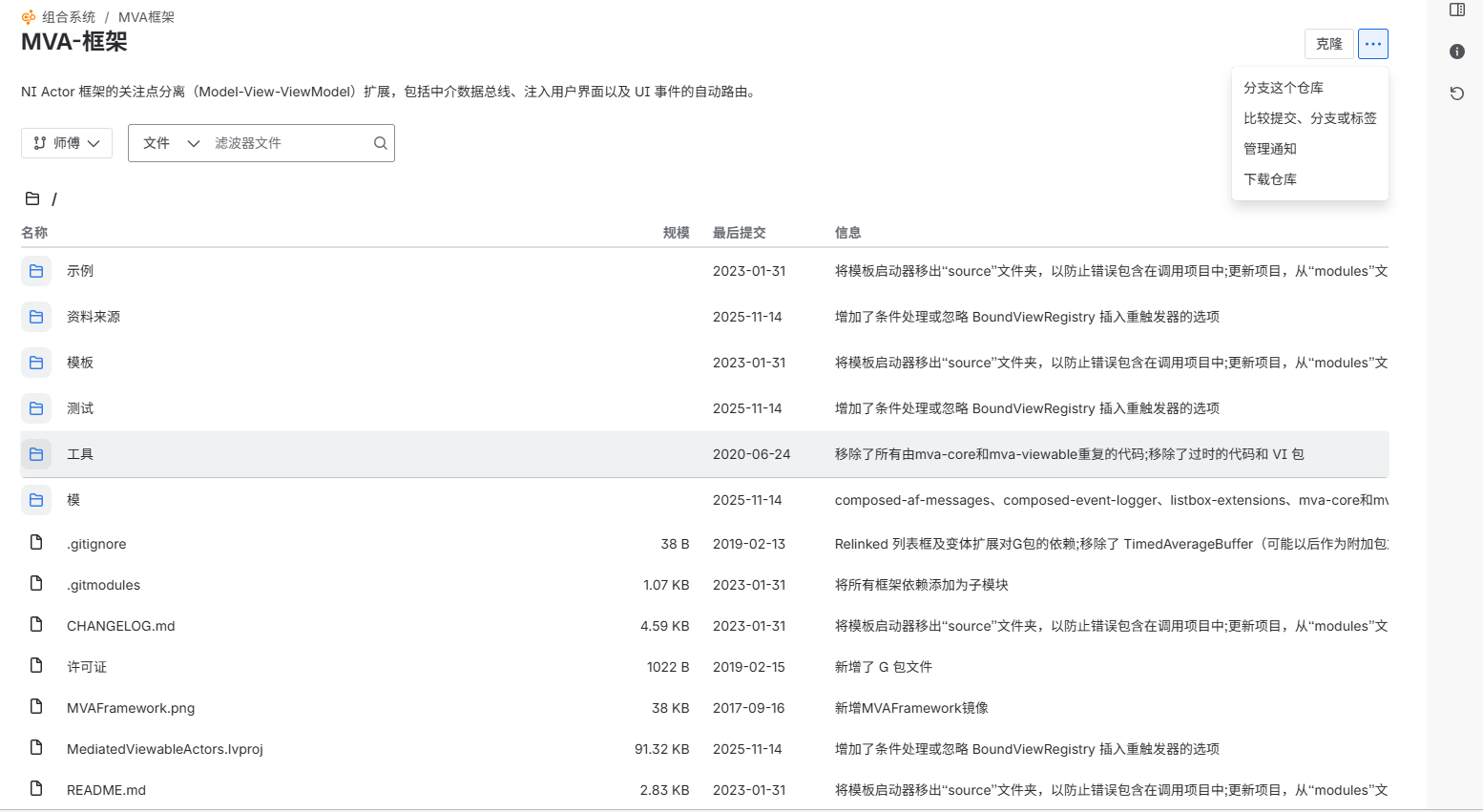Click the 滤波器文件 filter input field
This screenshot has width=1483, height=812.
click(x=289, y=143)
